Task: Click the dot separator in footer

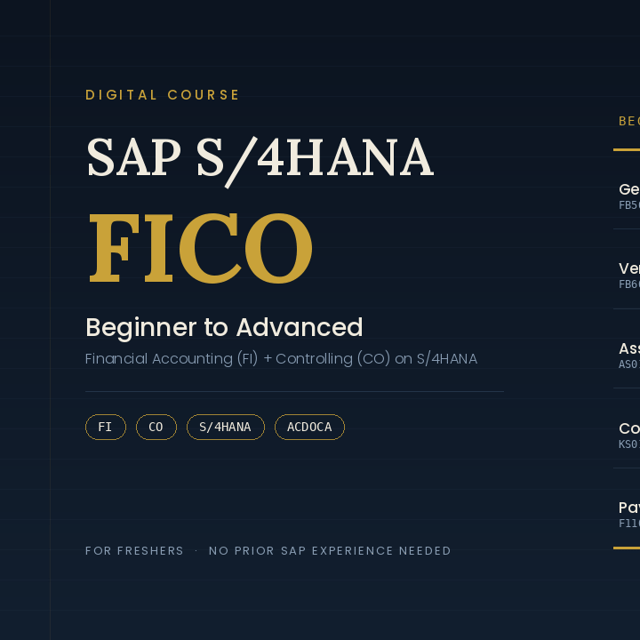Action: click(196, 551)
